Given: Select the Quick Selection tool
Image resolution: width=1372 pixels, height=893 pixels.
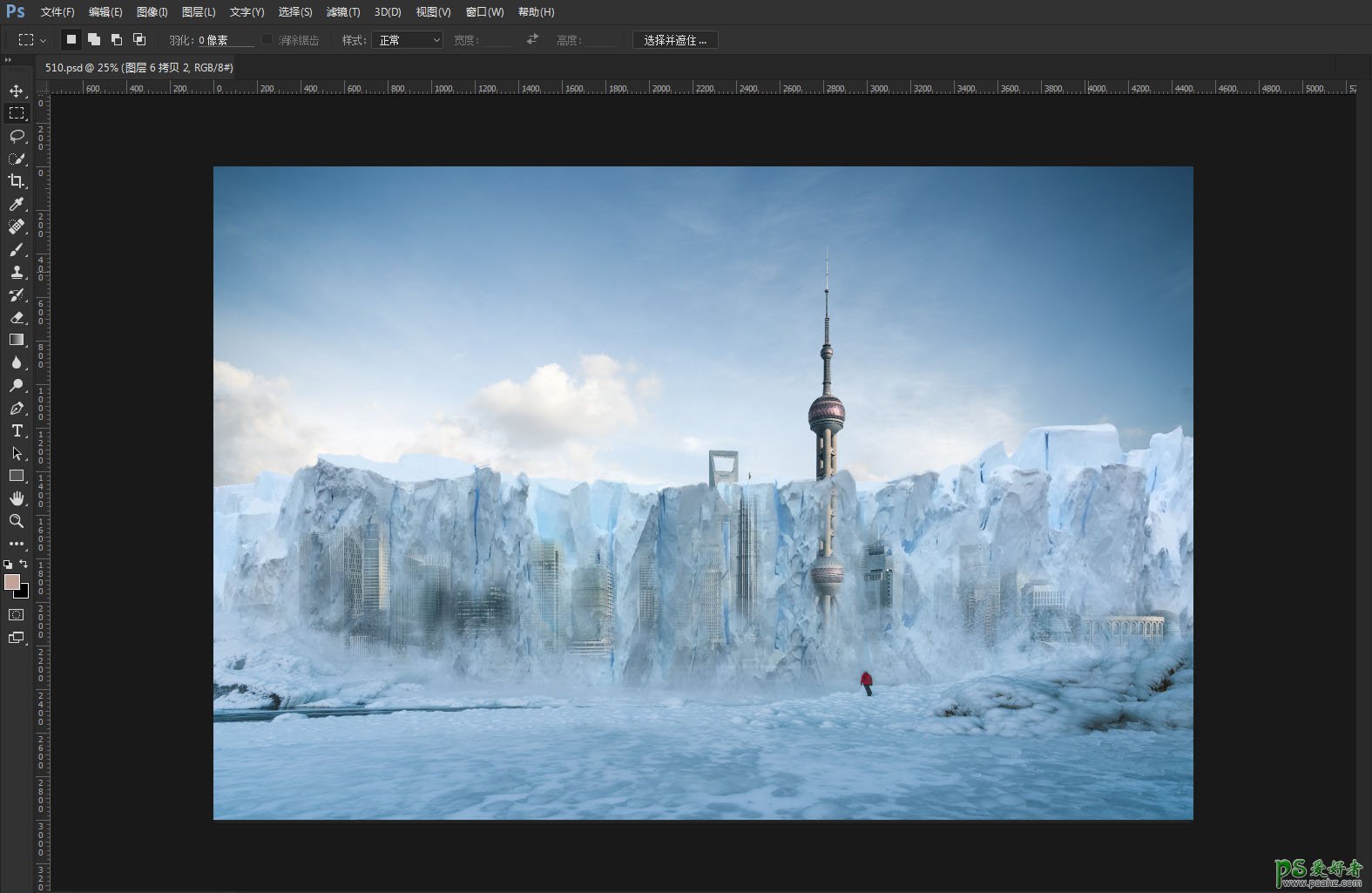Looking at the screenshot, I should pyautogui.click(x=17, y=159).
